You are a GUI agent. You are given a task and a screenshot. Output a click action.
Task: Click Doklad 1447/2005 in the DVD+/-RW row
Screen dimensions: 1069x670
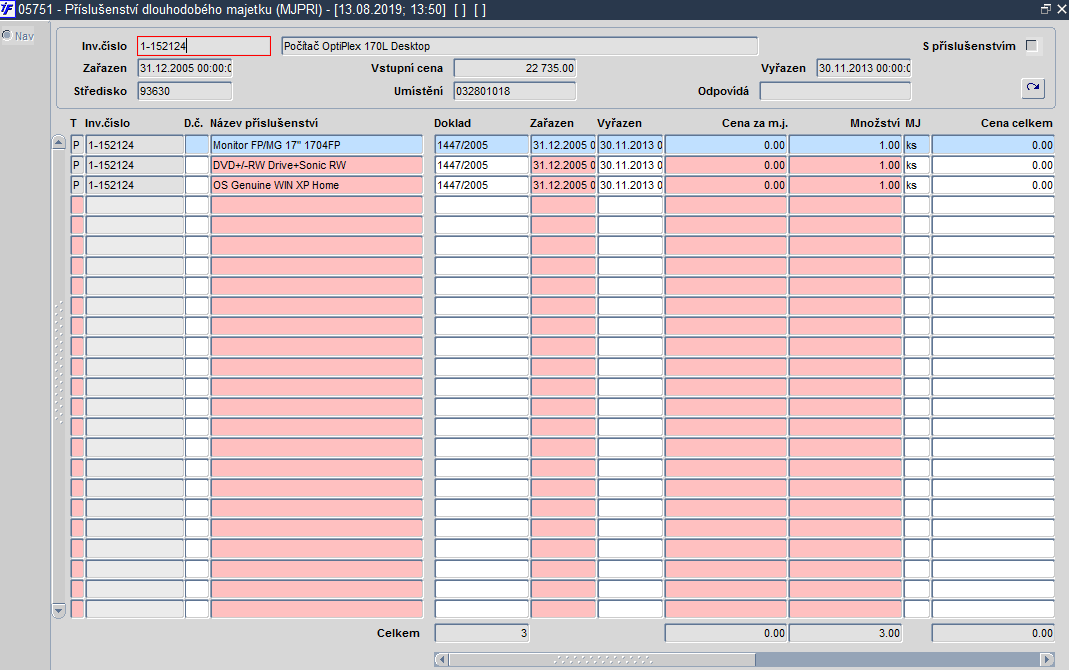[x=481, y=165]
